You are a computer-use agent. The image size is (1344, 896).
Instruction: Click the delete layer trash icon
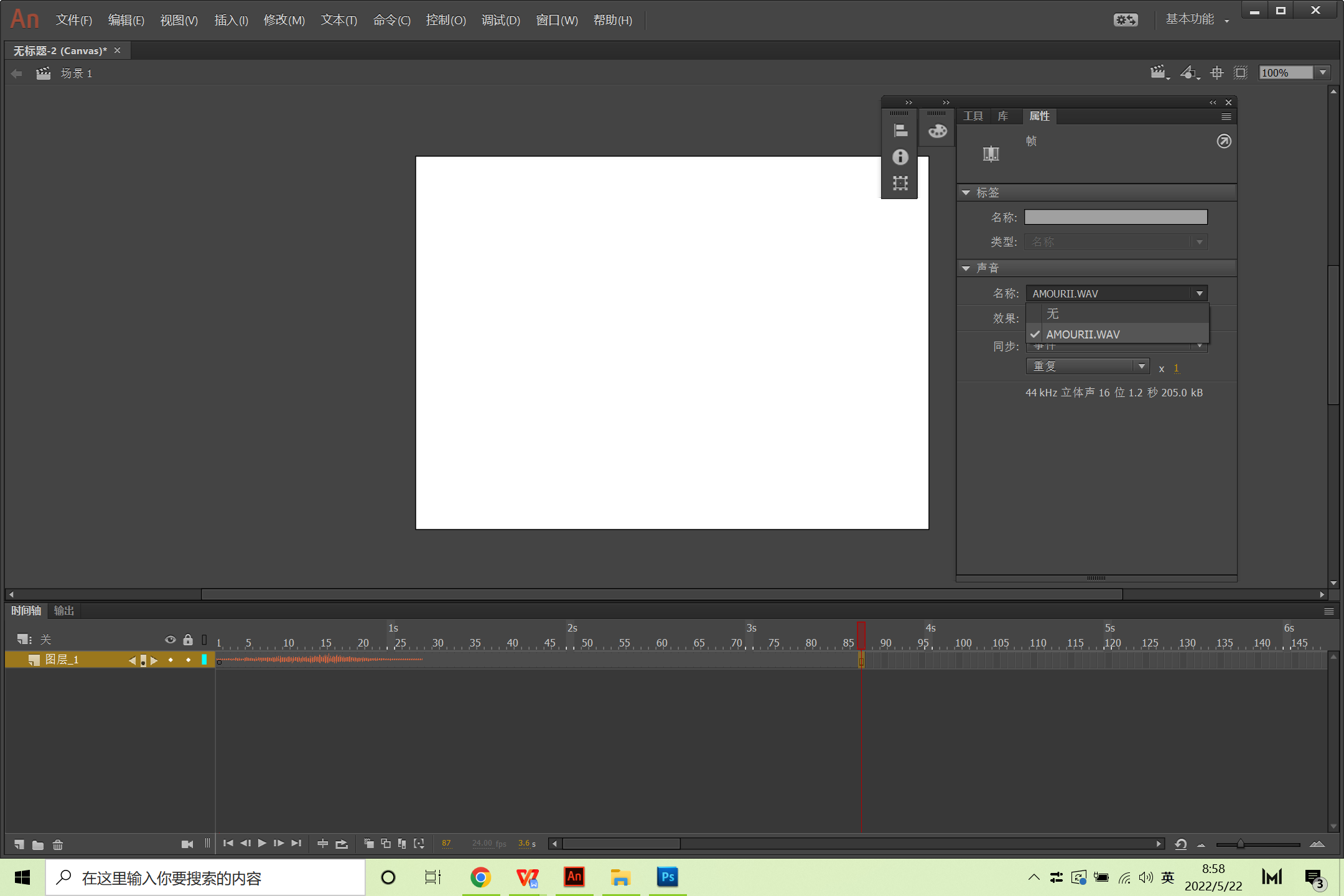click(x=58, y=844)
